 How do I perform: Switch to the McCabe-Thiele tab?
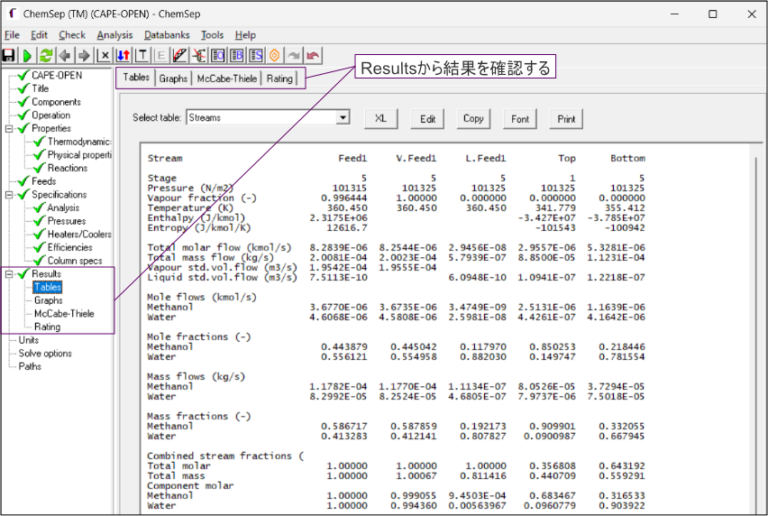tap(227, 78)
